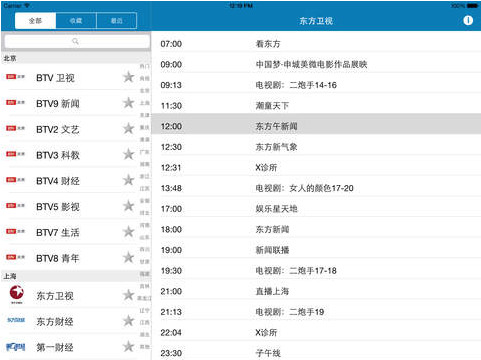Switch to the 收藏 tab

pos(76,21)
